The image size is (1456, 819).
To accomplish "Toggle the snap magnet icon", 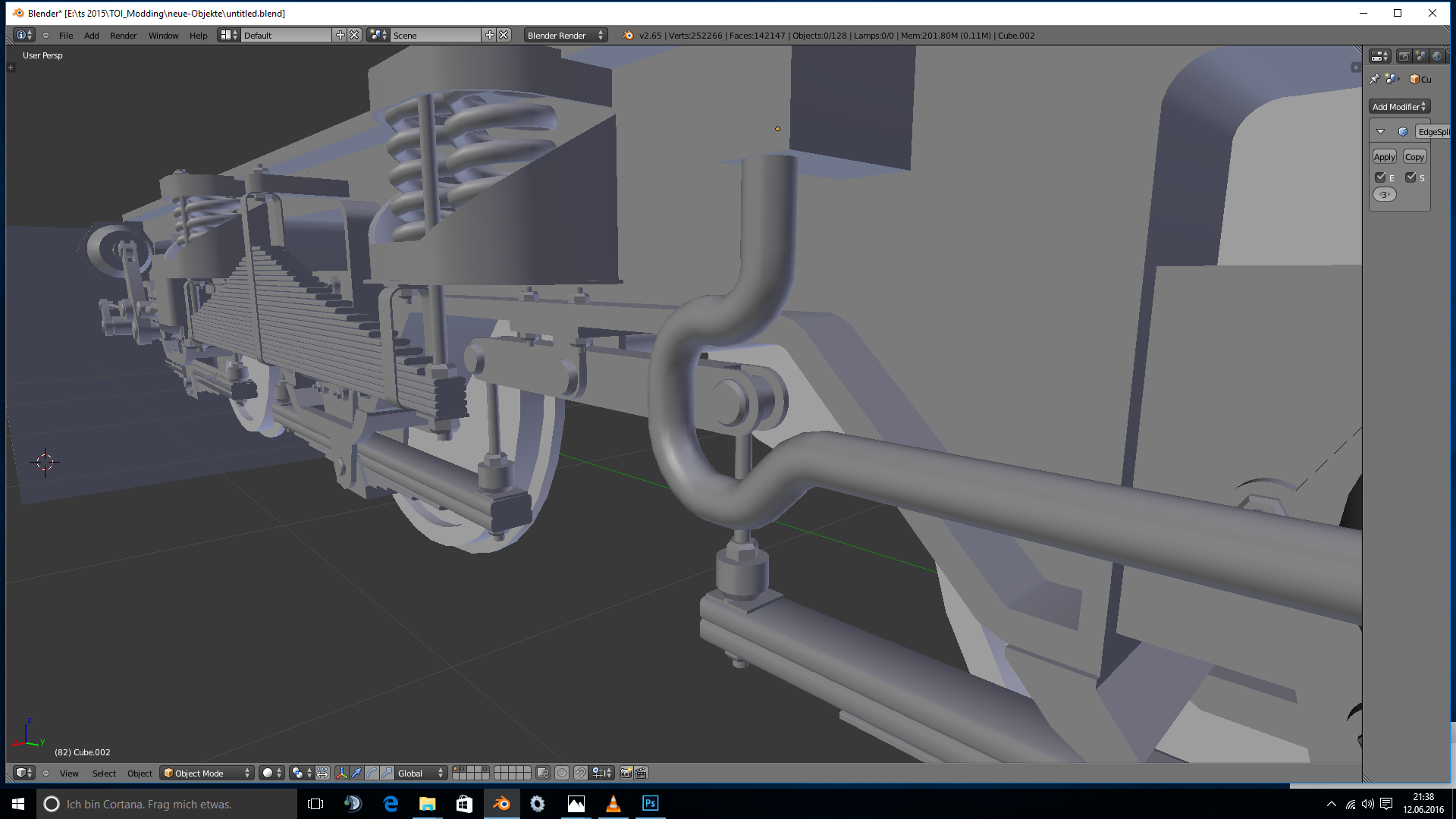I will 580,773.
